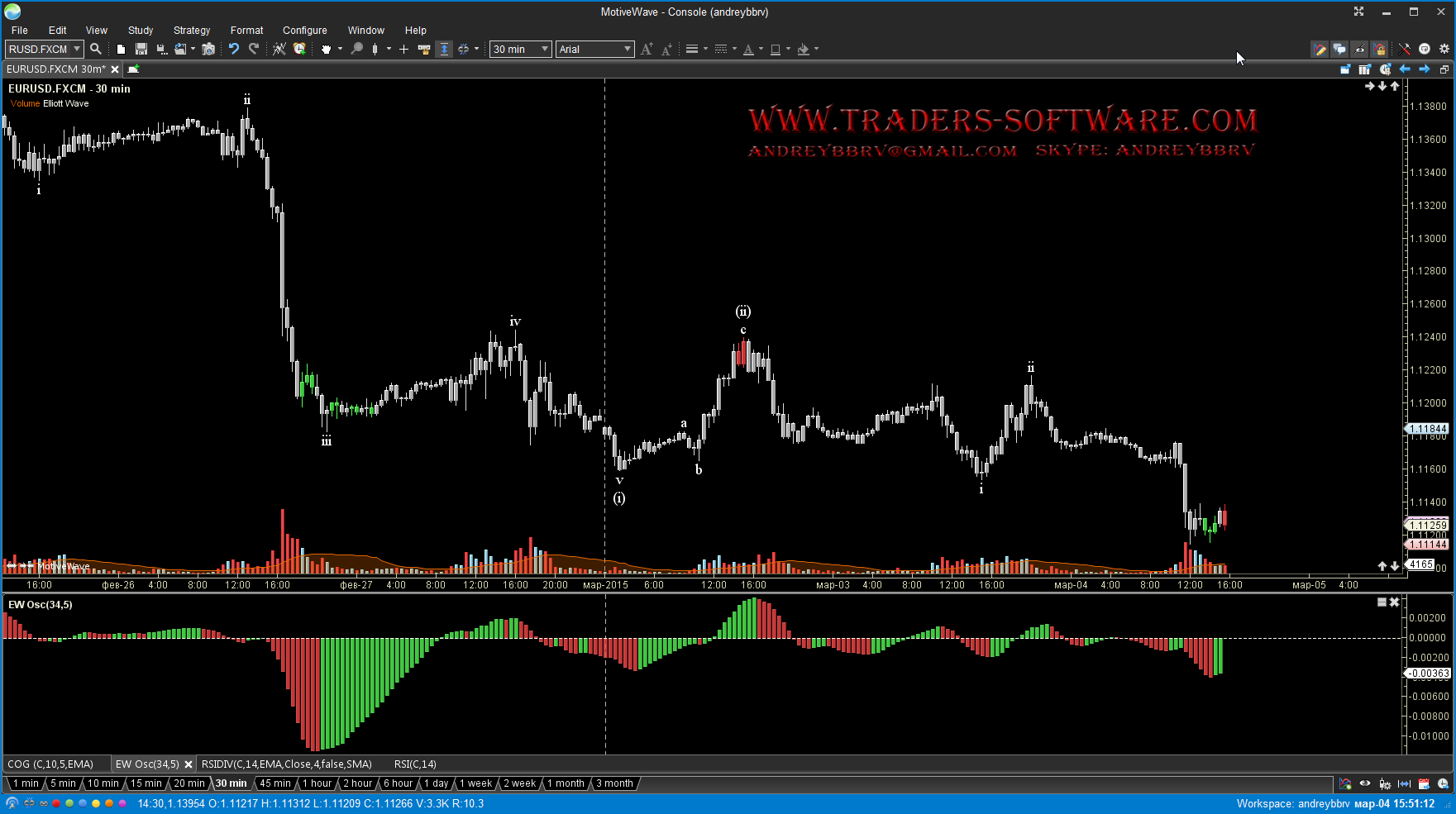Toggle the chart lock padlock button
Screen dimensions: 1456x814
(x=1380, y=50)
